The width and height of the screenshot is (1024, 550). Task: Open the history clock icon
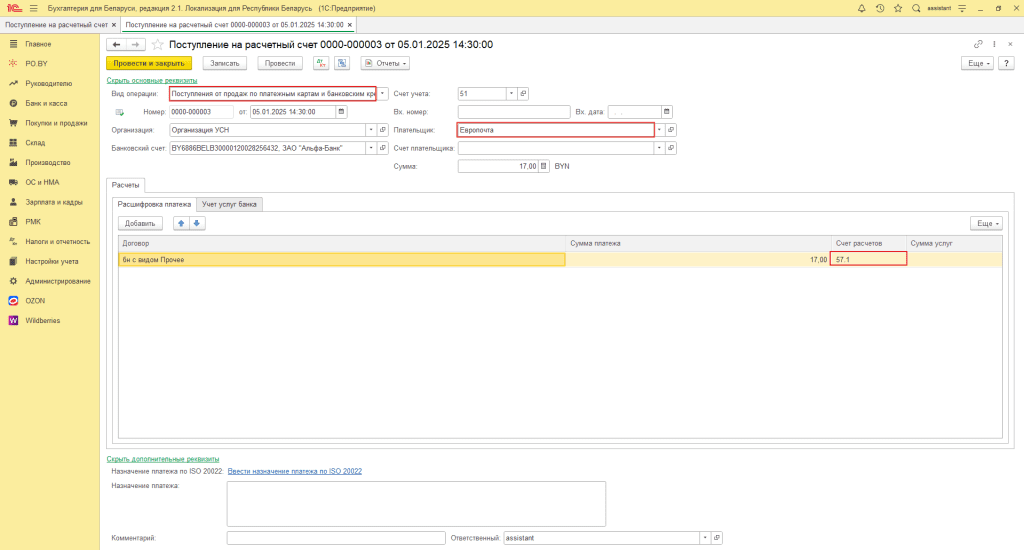tap(879, 7)
